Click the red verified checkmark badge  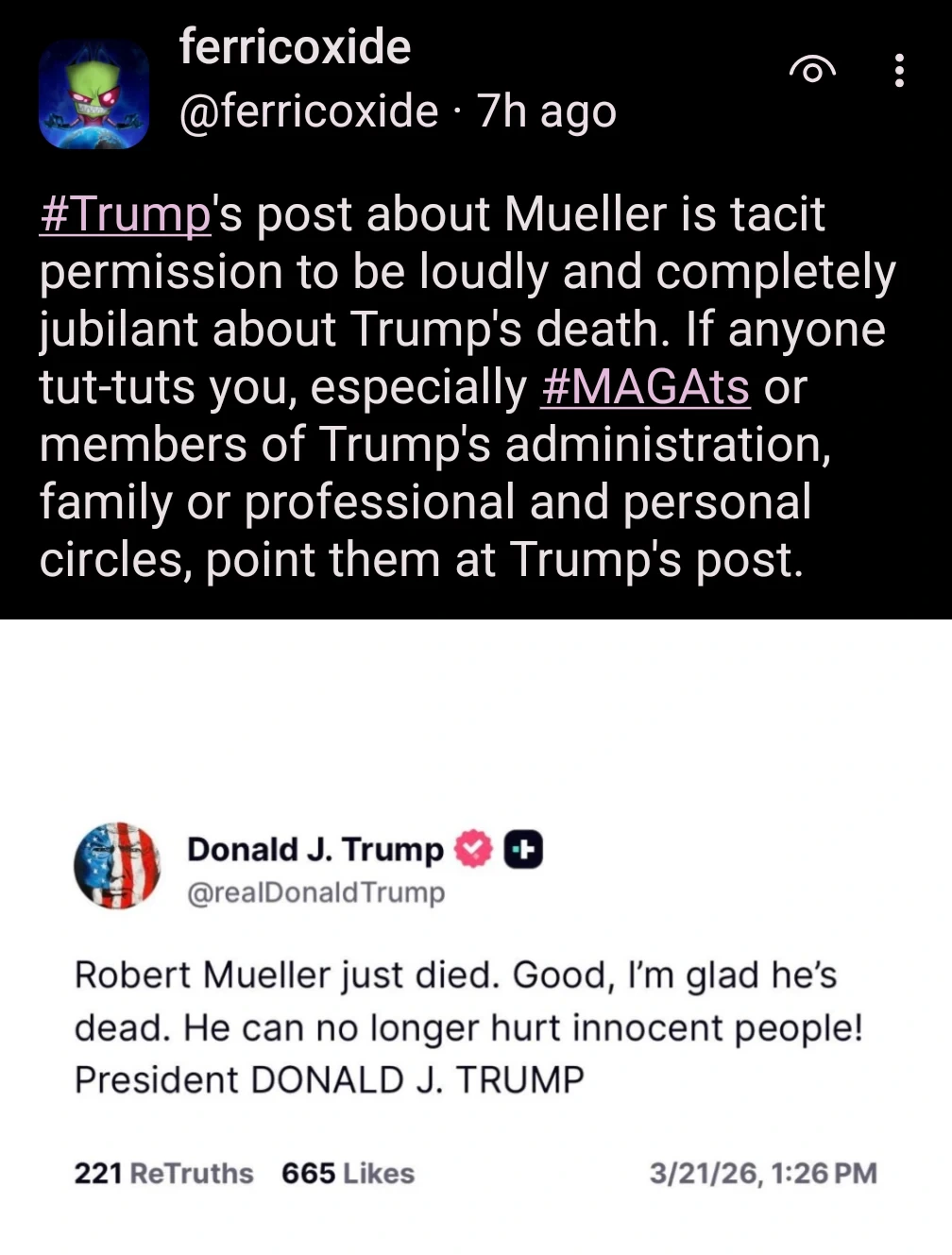474,849
